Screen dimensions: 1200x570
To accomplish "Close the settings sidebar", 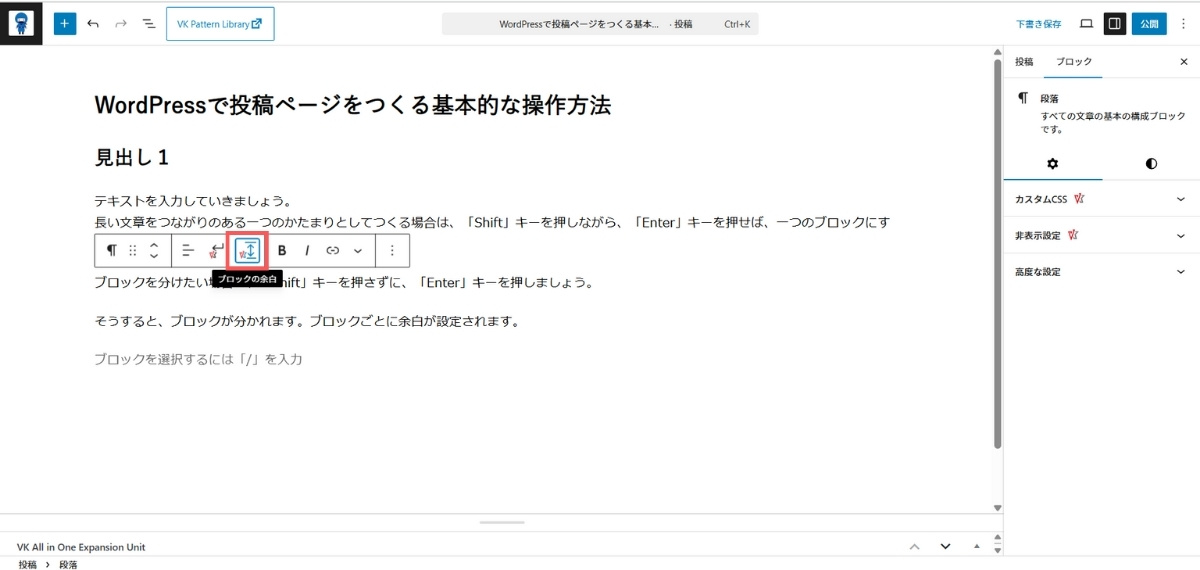I will (x=1184, y=62).
